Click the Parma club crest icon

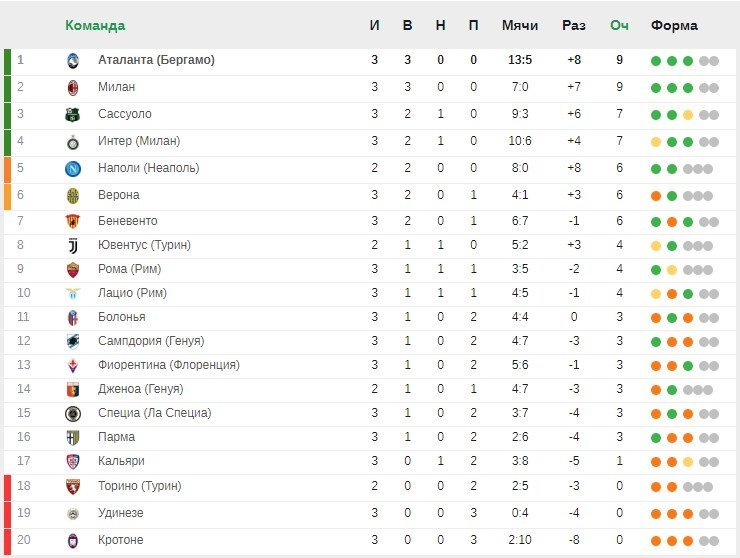pos(73,438)
